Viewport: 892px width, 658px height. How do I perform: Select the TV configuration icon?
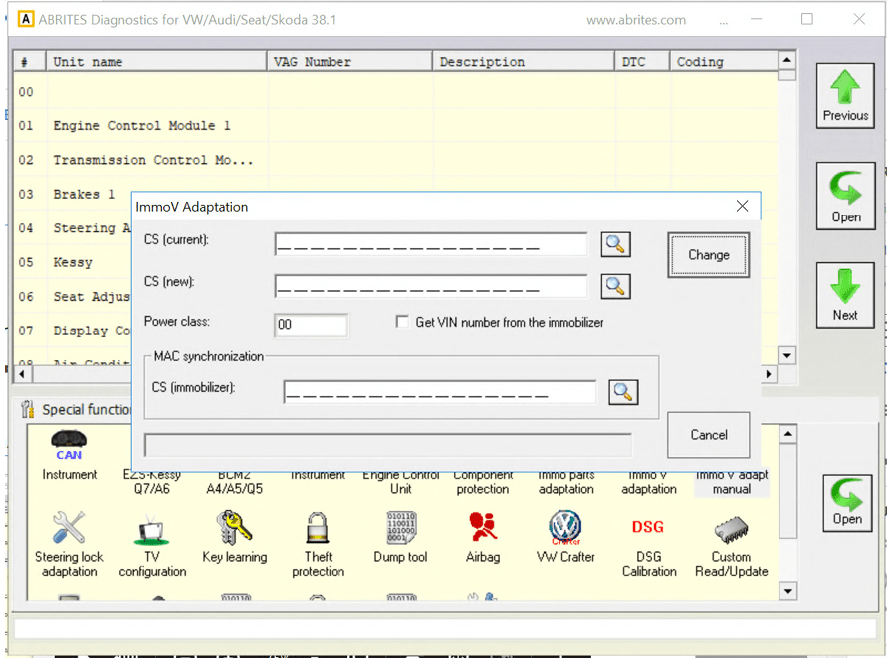pos(152,530)
